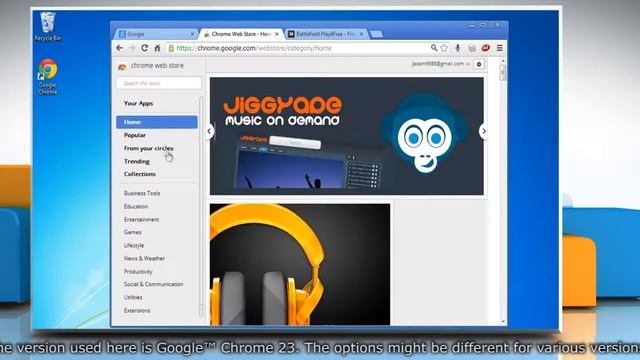Image resolution: width=640 pixels, height=360 pixels.
Task: Browse the Games category
Action: [133, 232]
